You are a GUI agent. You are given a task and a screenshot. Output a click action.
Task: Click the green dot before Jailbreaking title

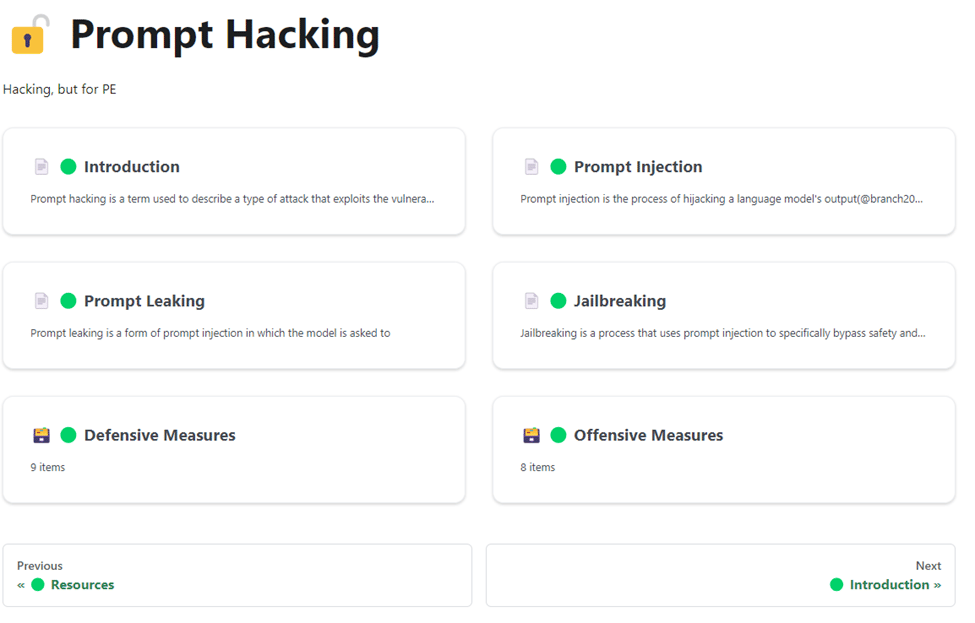(558, 301)
